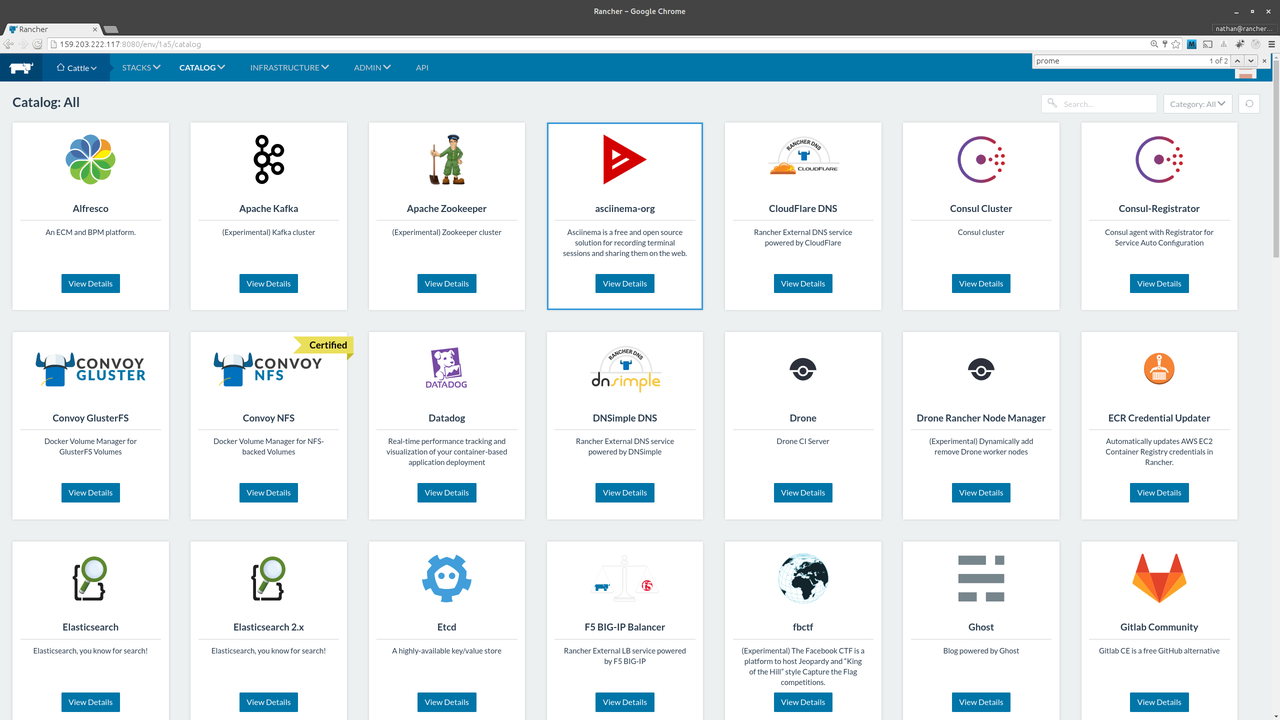Click the Convoy Gluster logo
The height and width of the screenshot is (720, 1280).
coord(90,368)
